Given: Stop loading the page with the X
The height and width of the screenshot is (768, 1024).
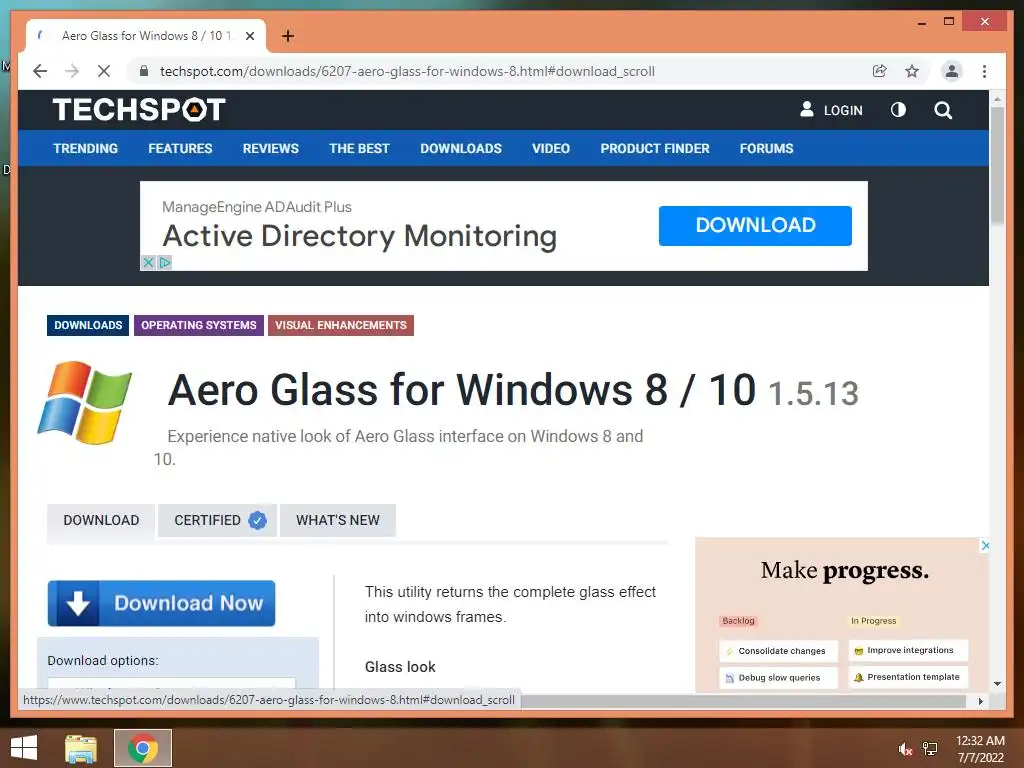Looking at the screenshot, I should pos(104,71).
